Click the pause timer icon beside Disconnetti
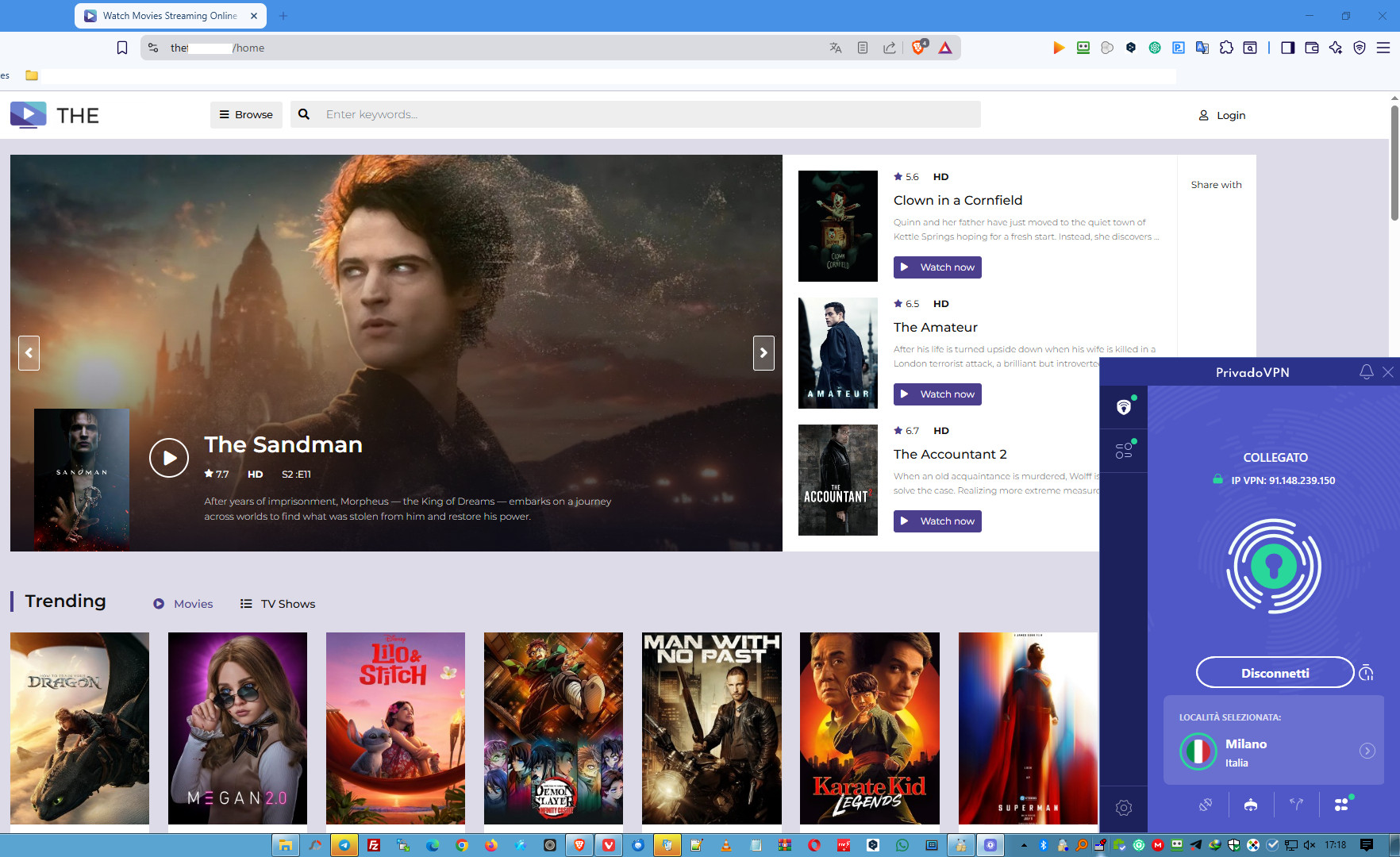The image size is (1400, 857). [x=1366, y=673]
